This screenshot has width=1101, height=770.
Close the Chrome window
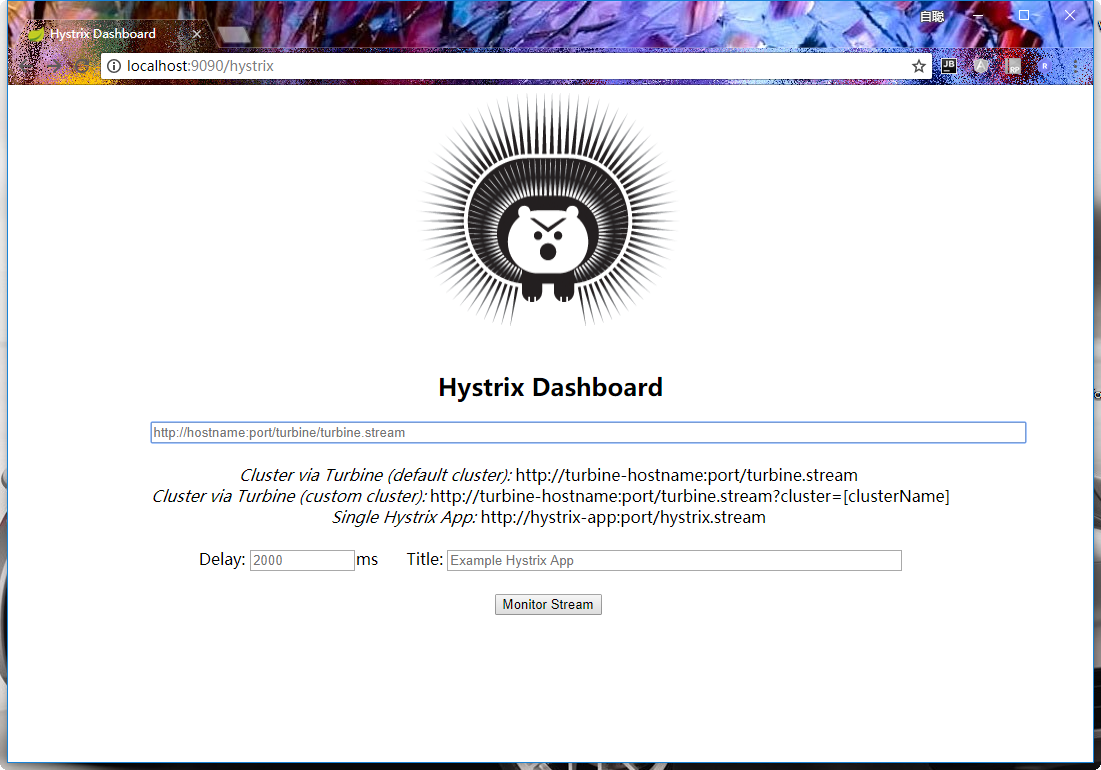tap(1069, 15)
